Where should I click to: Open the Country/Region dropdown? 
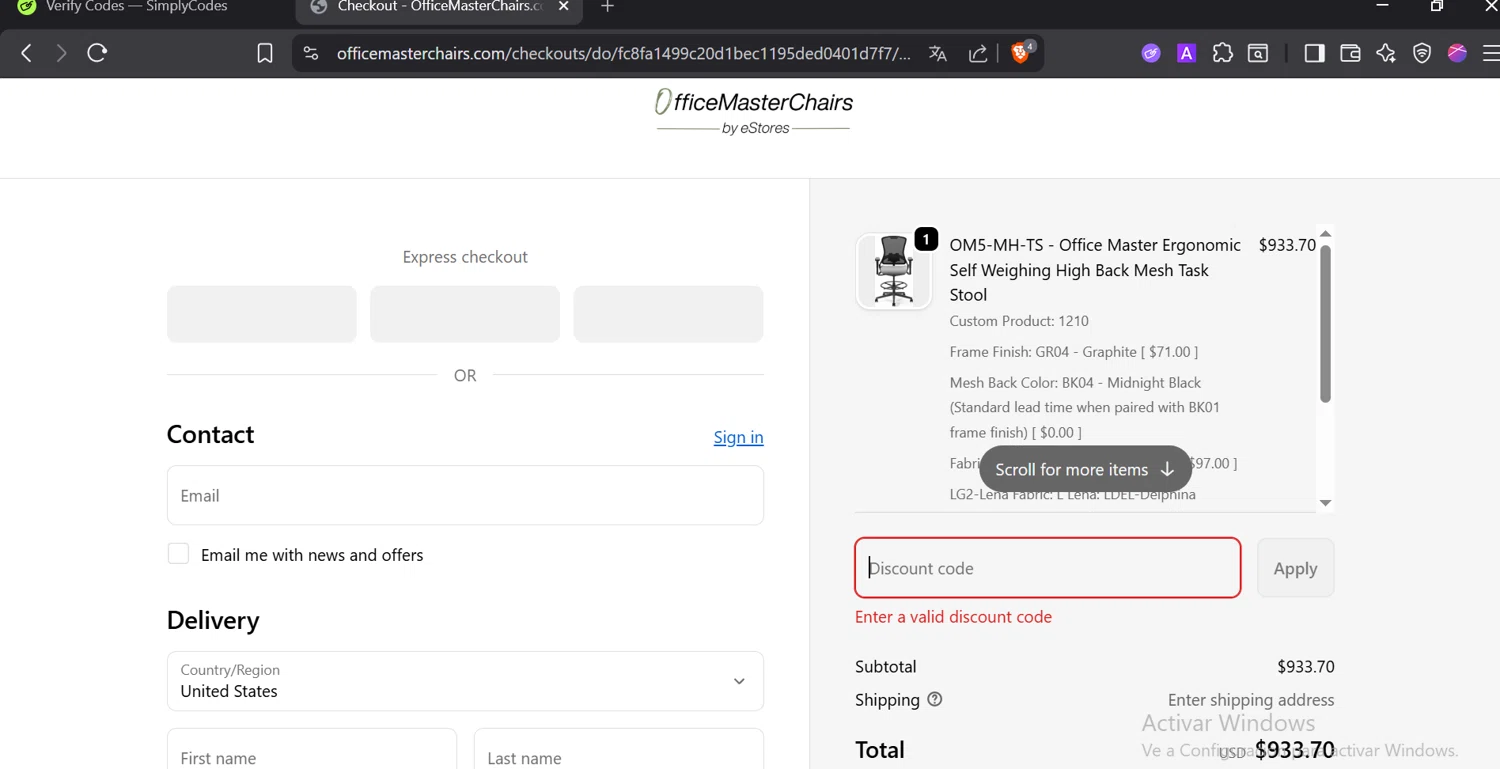point(465,681)
